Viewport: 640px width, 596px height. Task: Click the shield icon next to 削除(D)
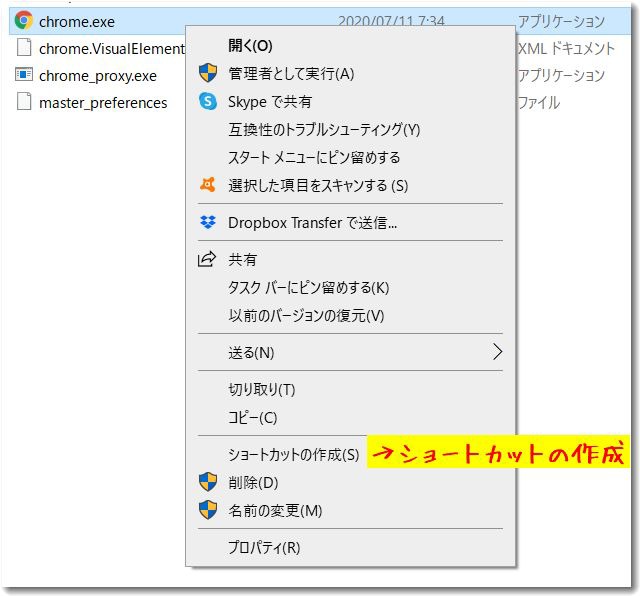(x=208, y=482)
